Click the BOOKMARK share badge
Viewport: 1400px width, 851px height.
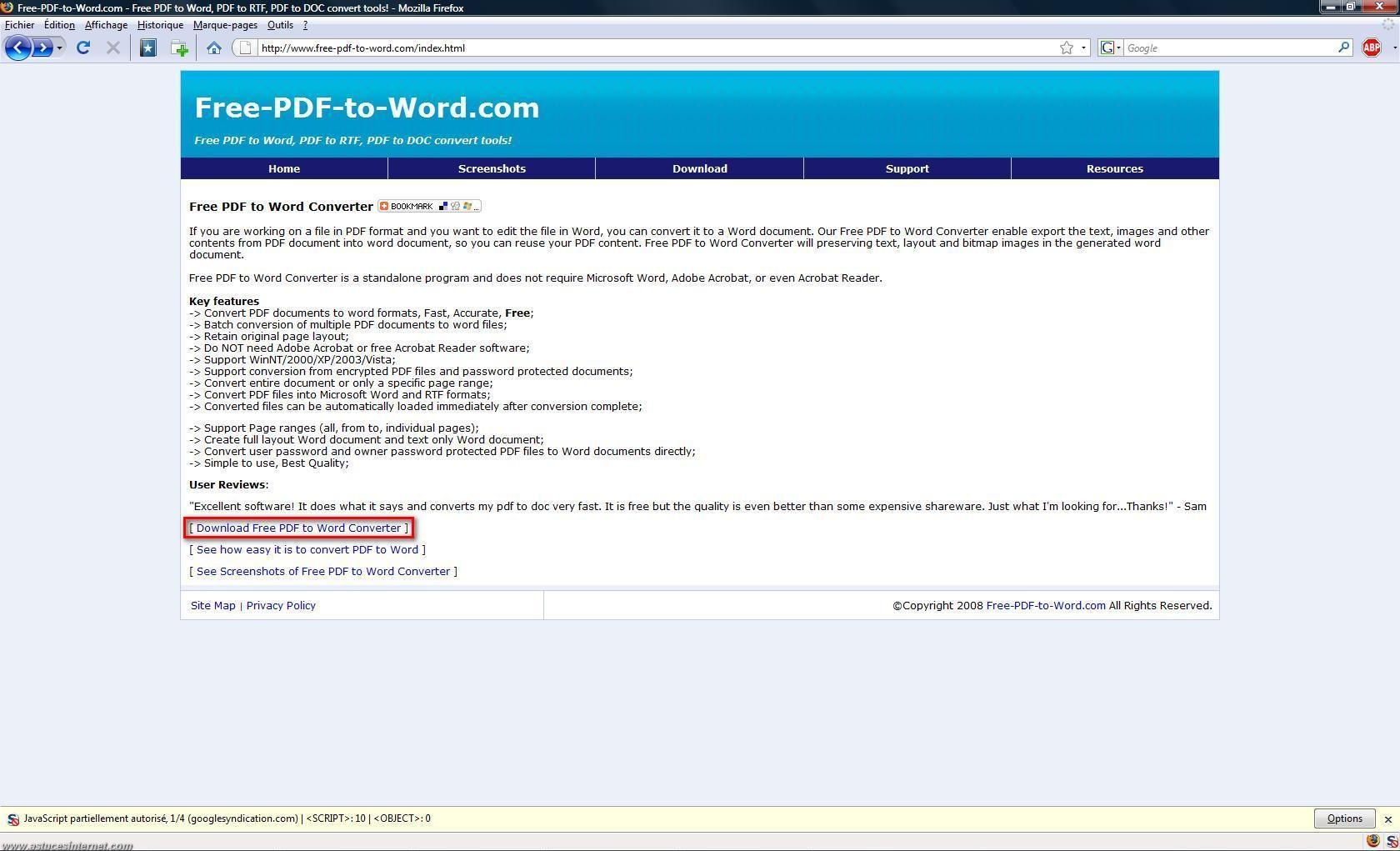[x=429, y=206]
